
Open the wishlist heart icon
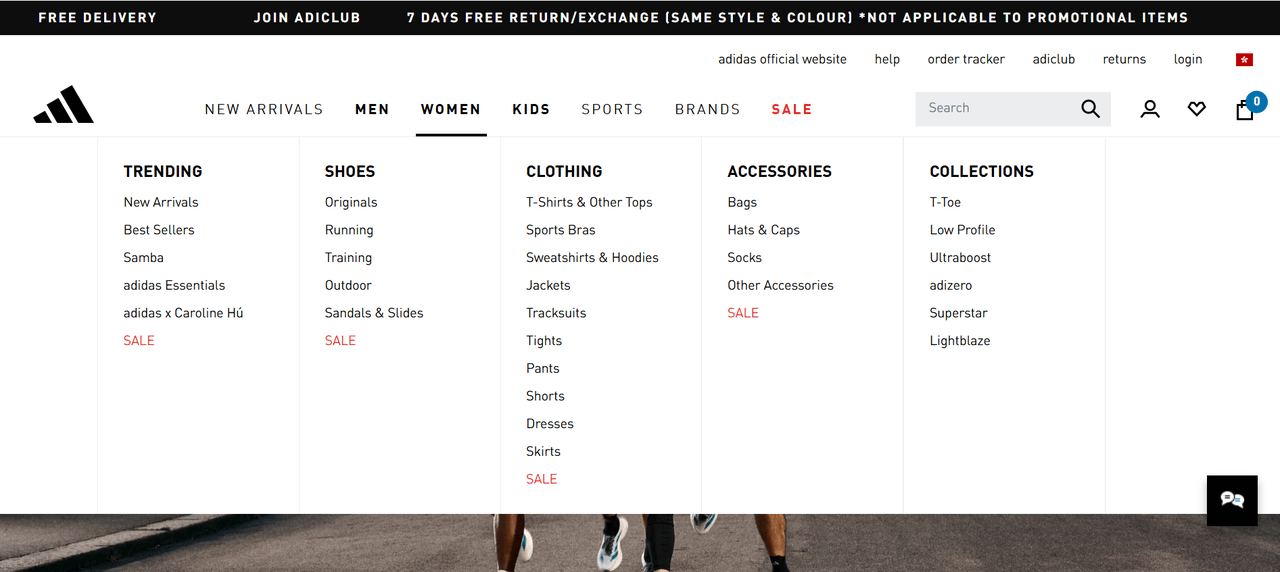pos(1197,109)
